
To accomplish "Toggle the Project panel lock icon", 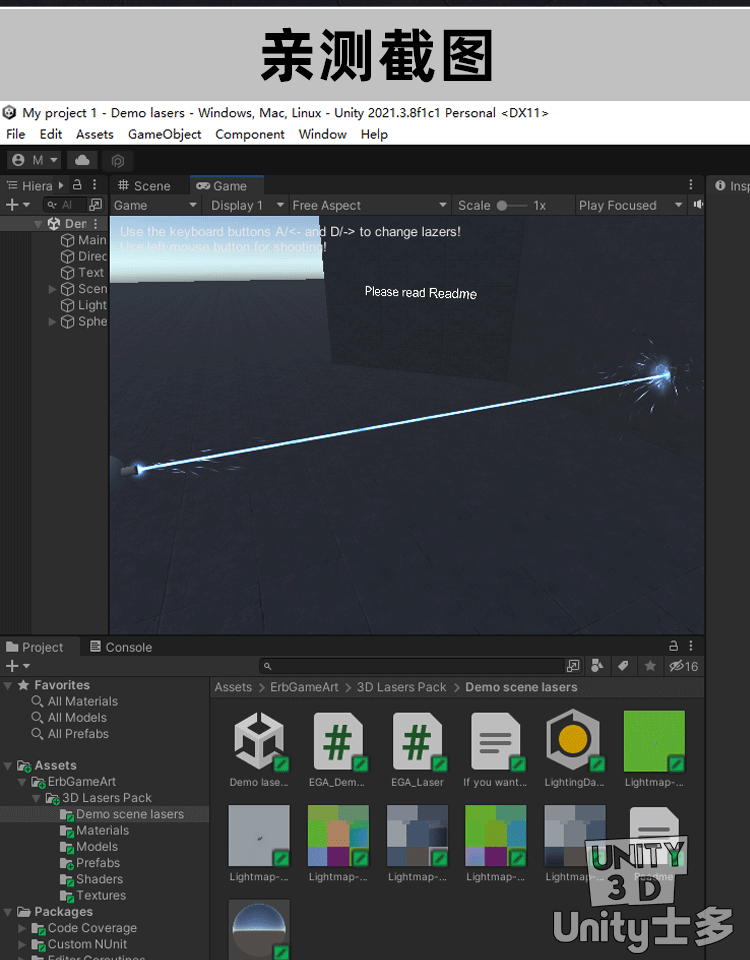I will (x=673, y=647).
